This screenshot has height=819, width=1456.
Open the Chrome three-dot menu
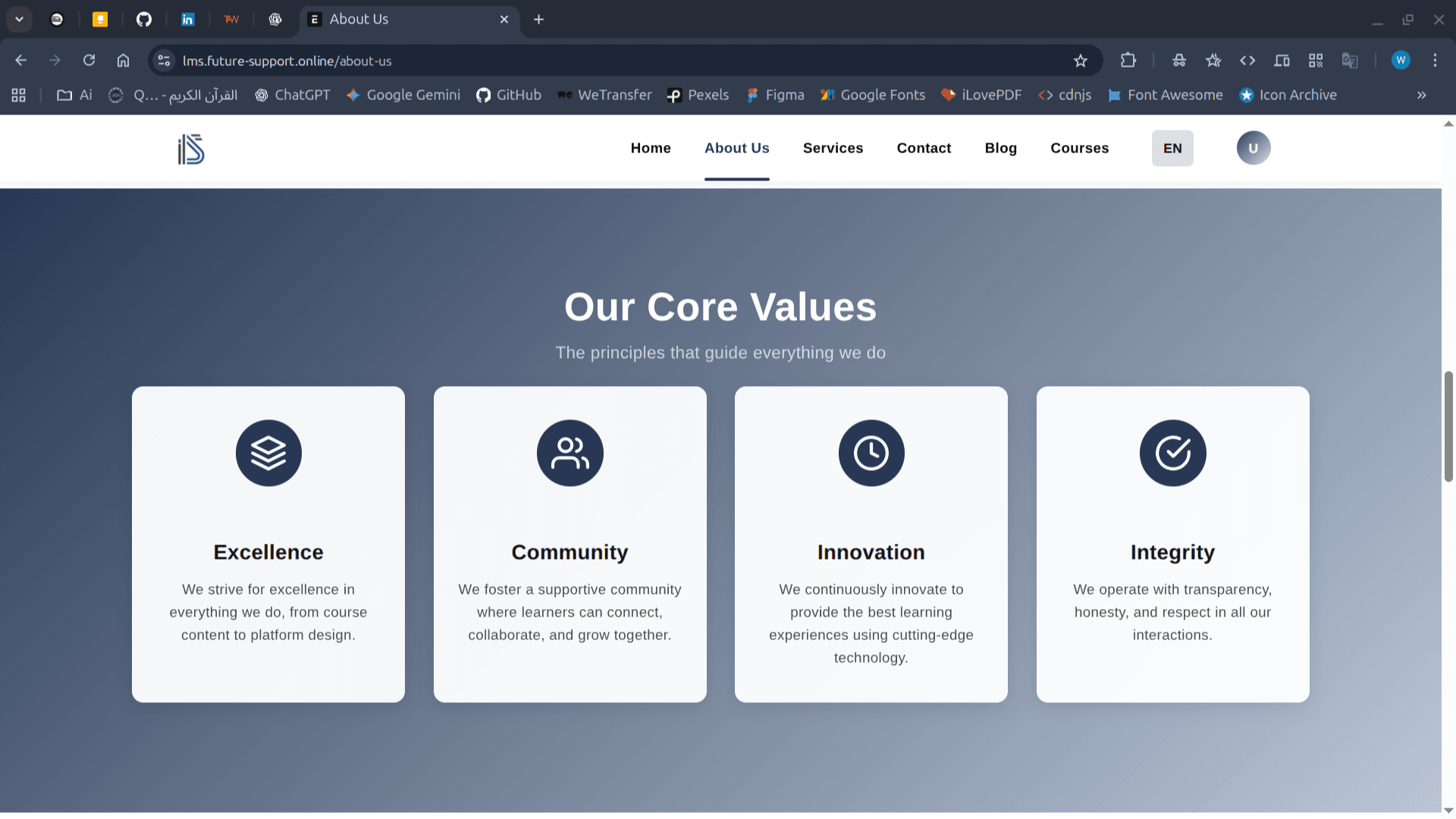click(x=1435, y=61)
